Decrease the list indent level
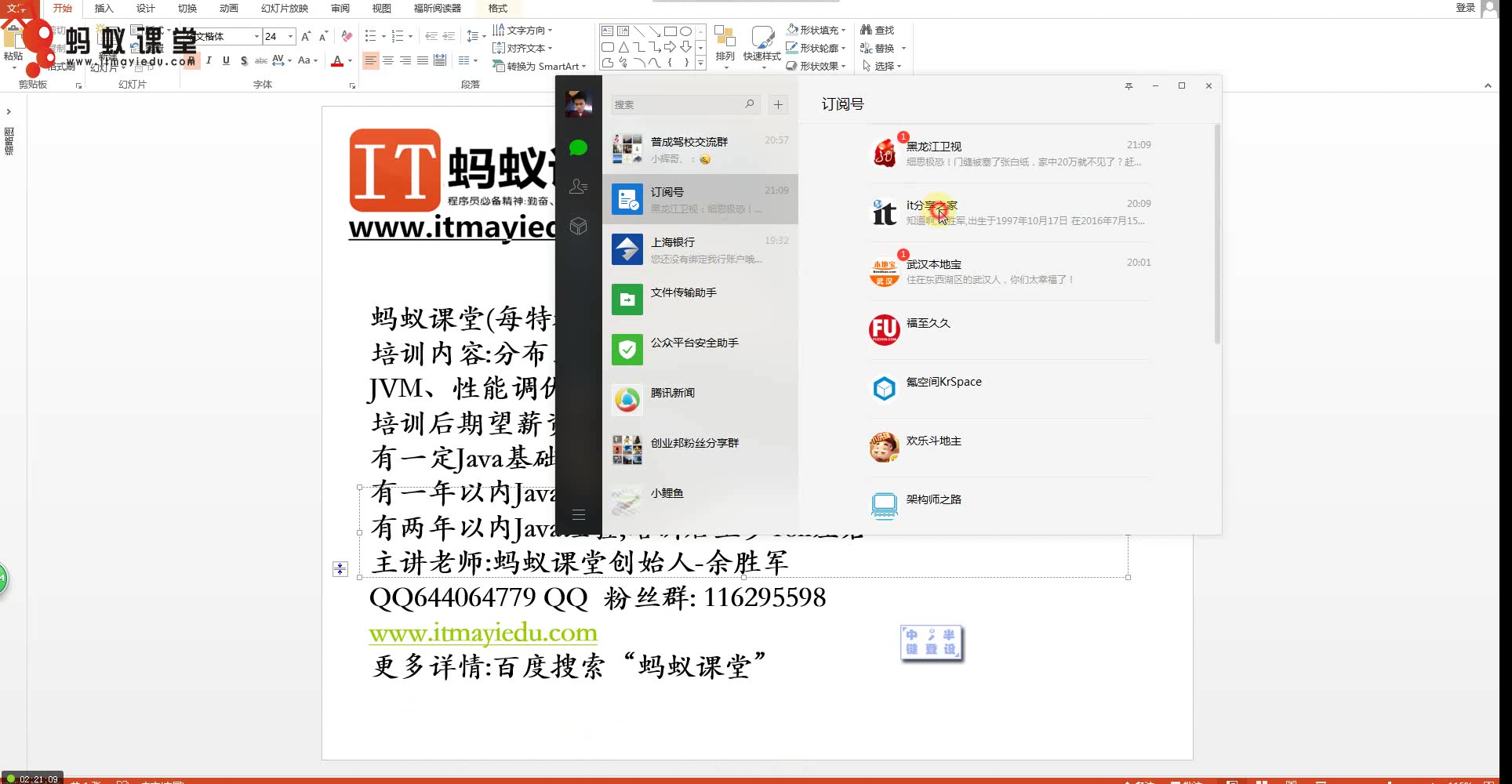Image resolution: width=1512 pixels, height=784 pixels. [431, 36]
